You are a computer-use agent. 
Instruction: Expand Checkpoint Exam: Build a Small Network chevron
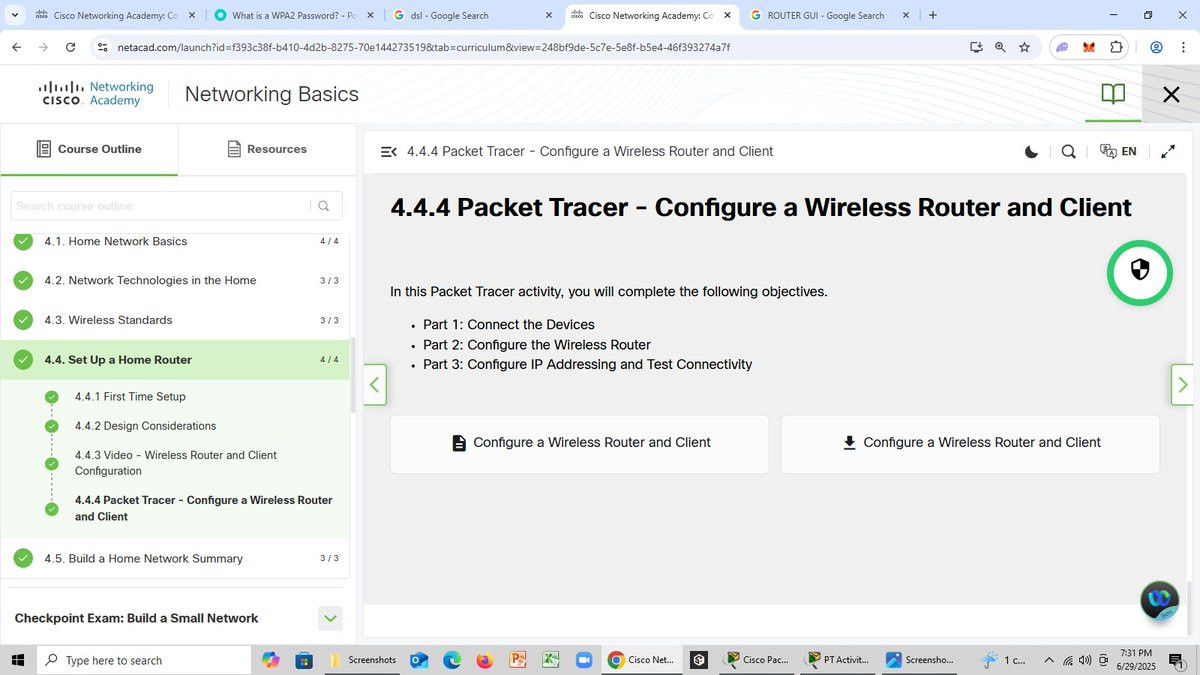(x=330, y=618)
